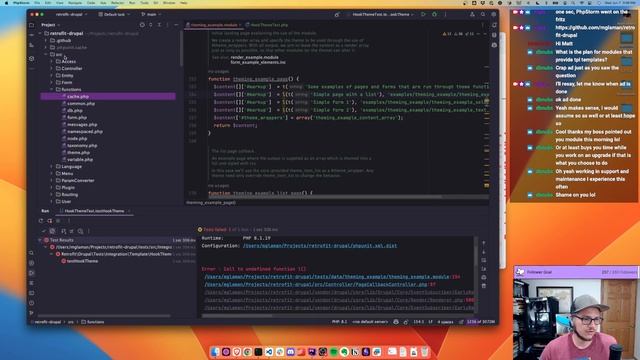Collapse the functions folder
Image resolution: width=640 pixels, height=360 pixels.
[x=52, y=89]
